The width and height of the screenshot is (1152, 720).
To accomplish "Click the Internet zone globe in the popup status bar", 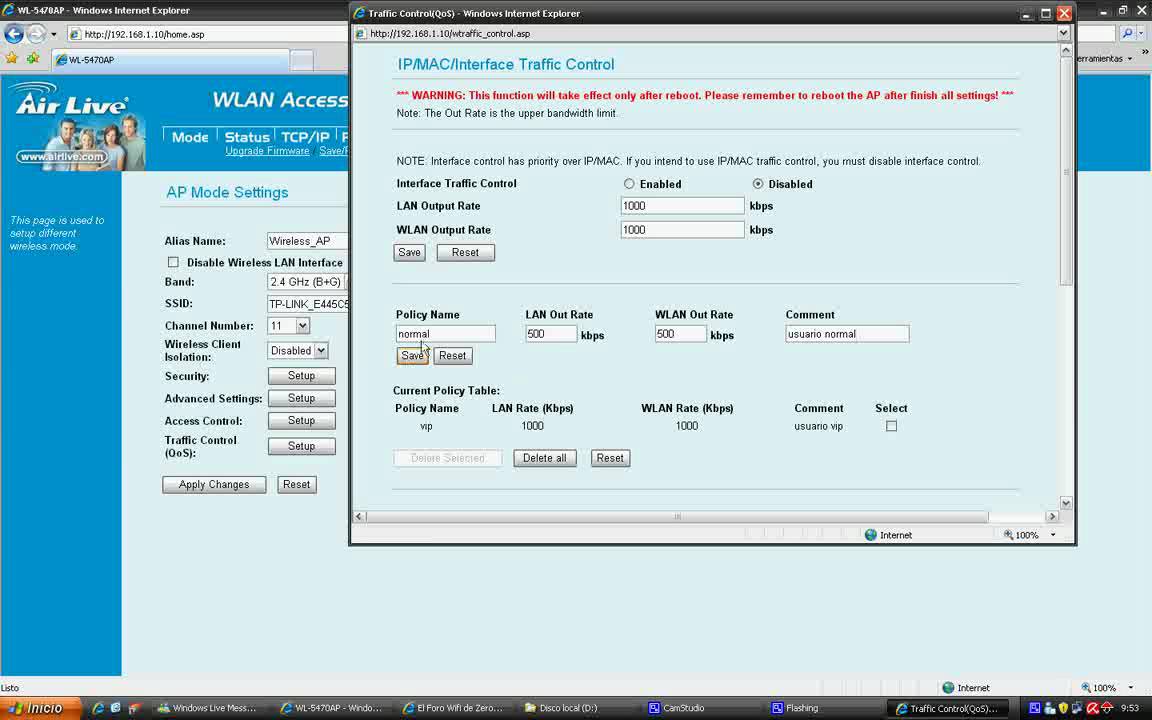I will coord(871,535).
